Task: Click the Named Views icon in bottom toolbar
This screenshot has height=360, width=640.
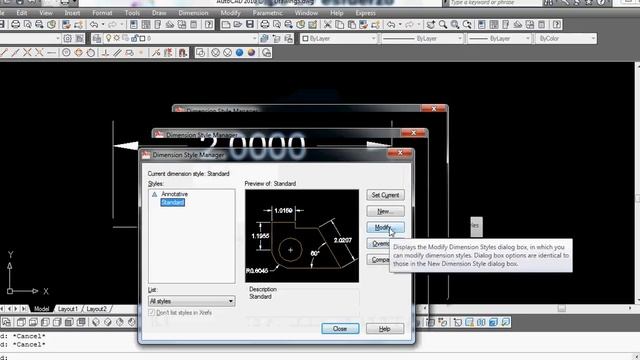Action: click(7, 322)
